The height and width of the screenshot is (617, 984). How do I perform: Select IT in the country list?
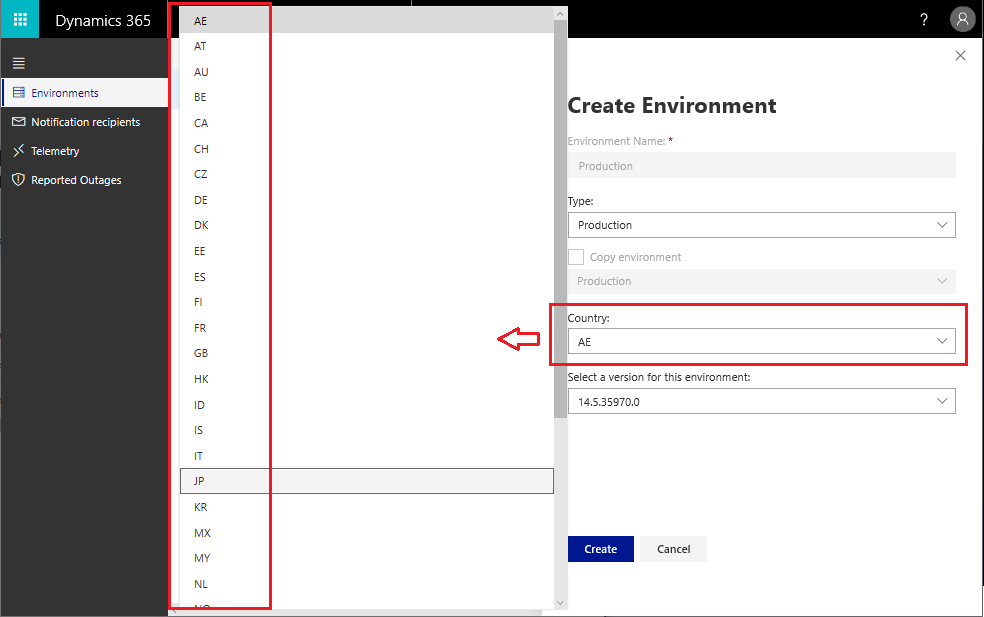(x=366, y=456)
